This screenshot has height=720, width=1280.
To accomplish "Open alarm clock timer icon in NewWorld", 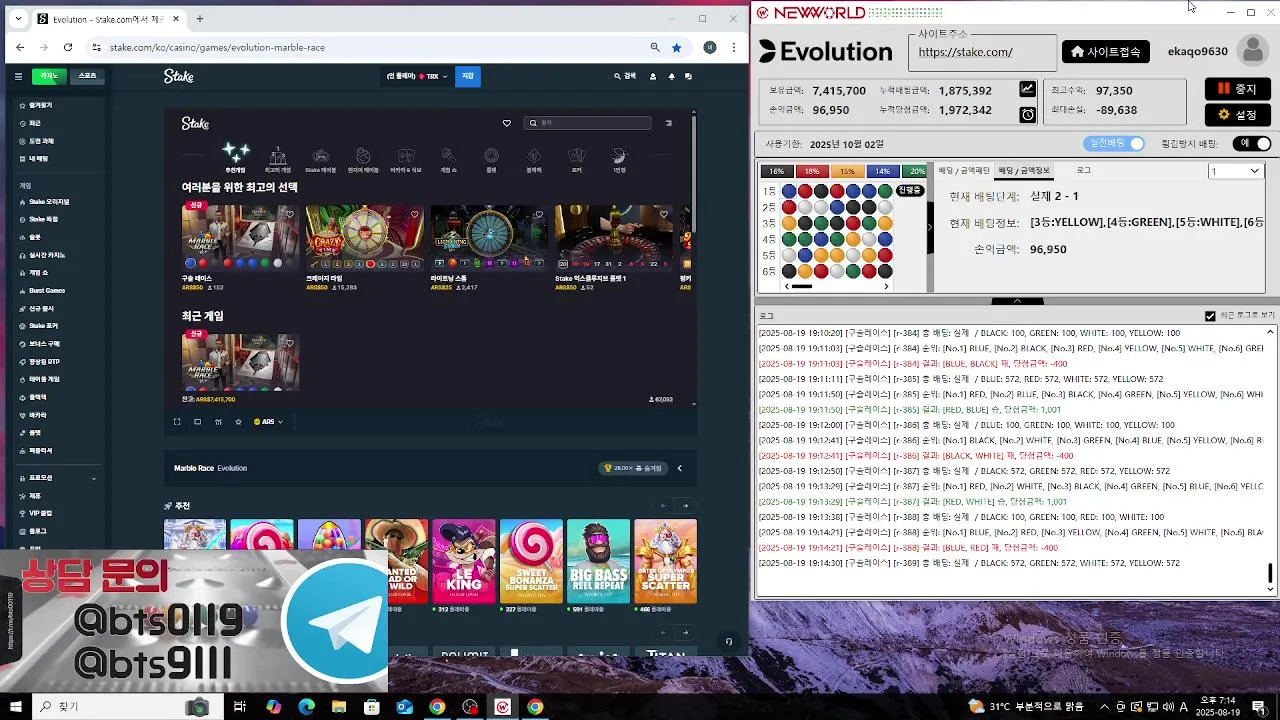I will (x=1028, y=115).
